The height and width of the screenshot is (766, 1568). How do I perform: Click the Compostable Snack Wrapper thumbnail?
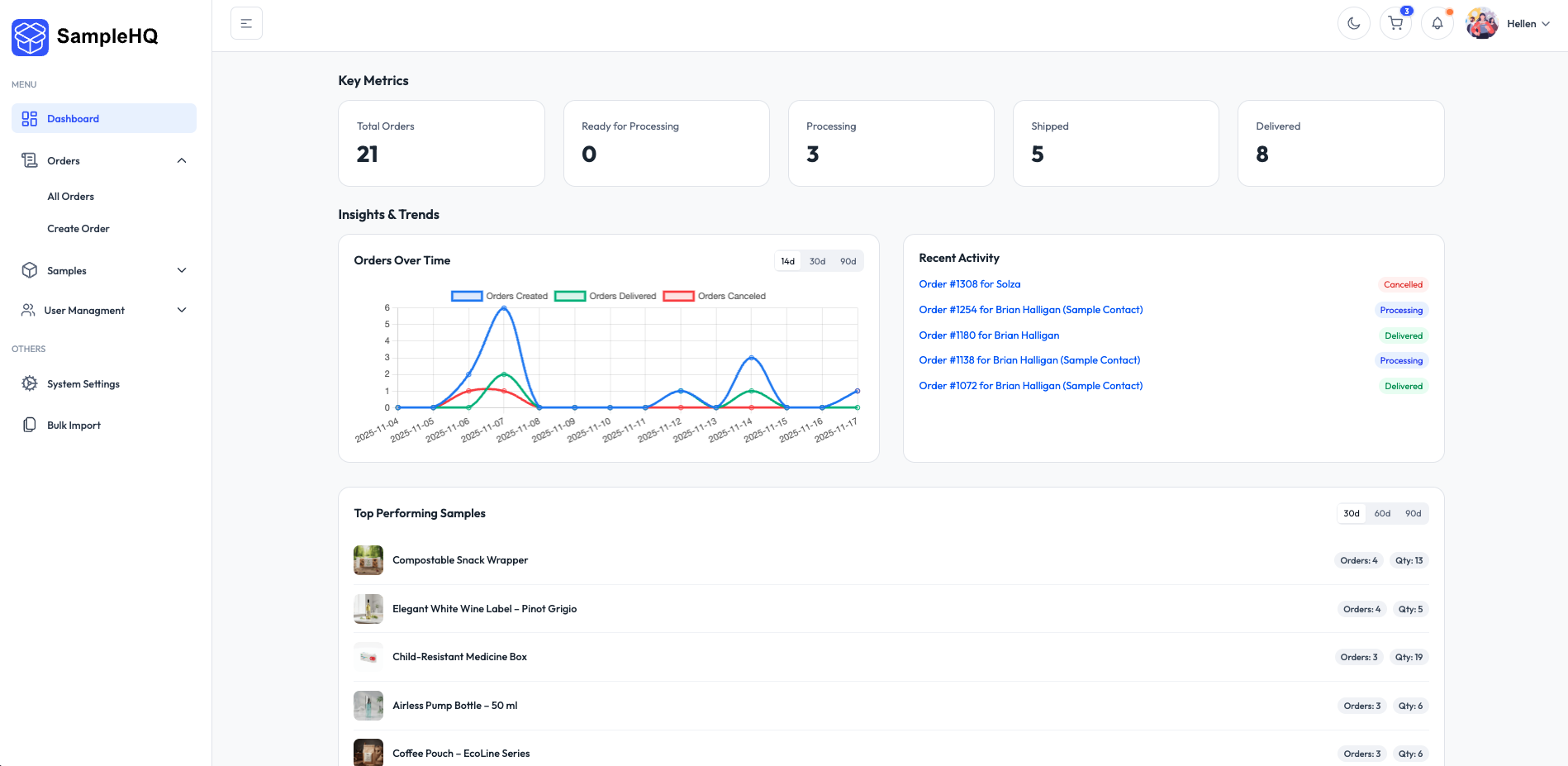pos(368,559)
